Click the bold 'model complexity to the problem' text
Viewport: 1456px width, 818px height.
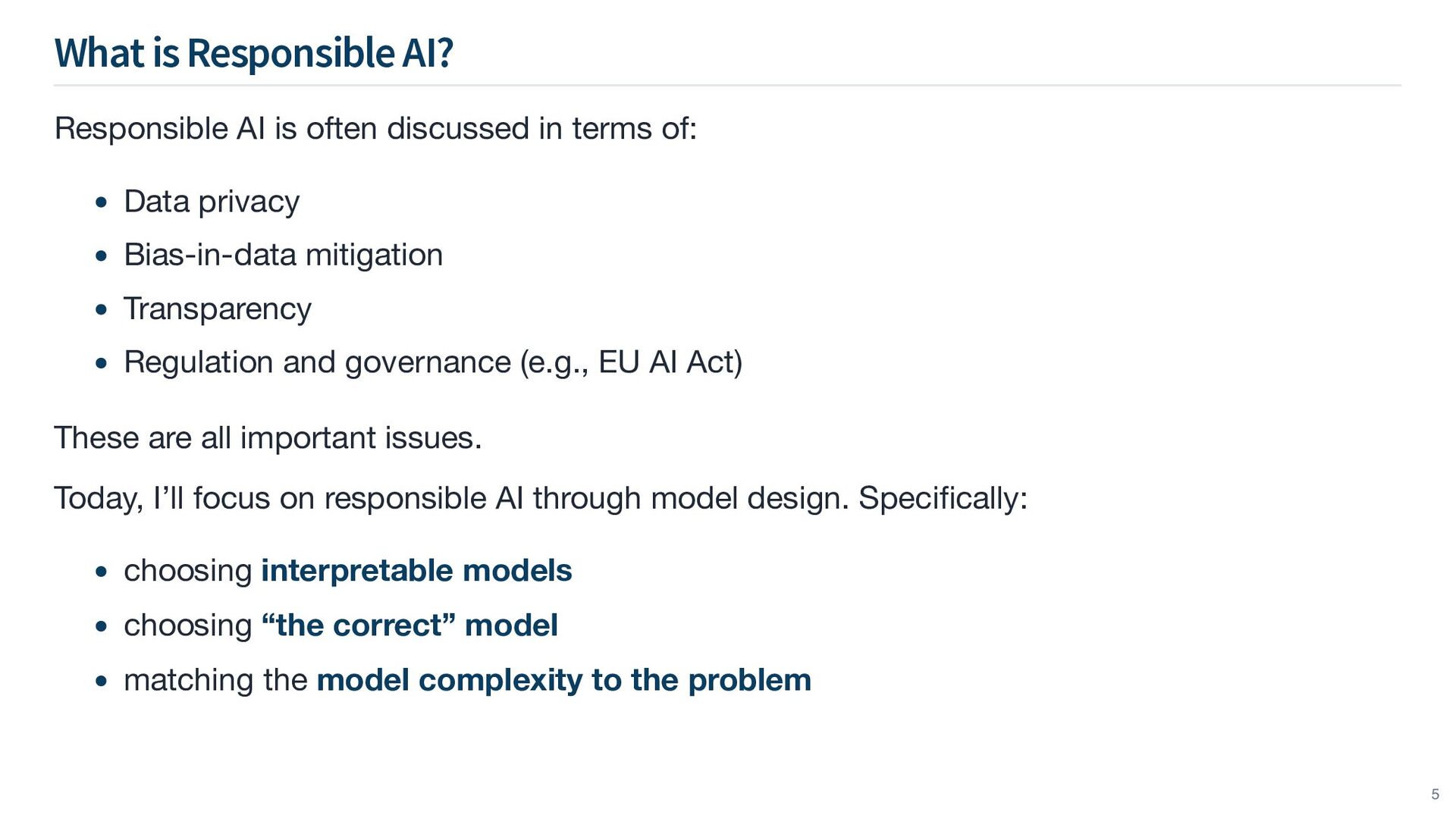point(563,680)
